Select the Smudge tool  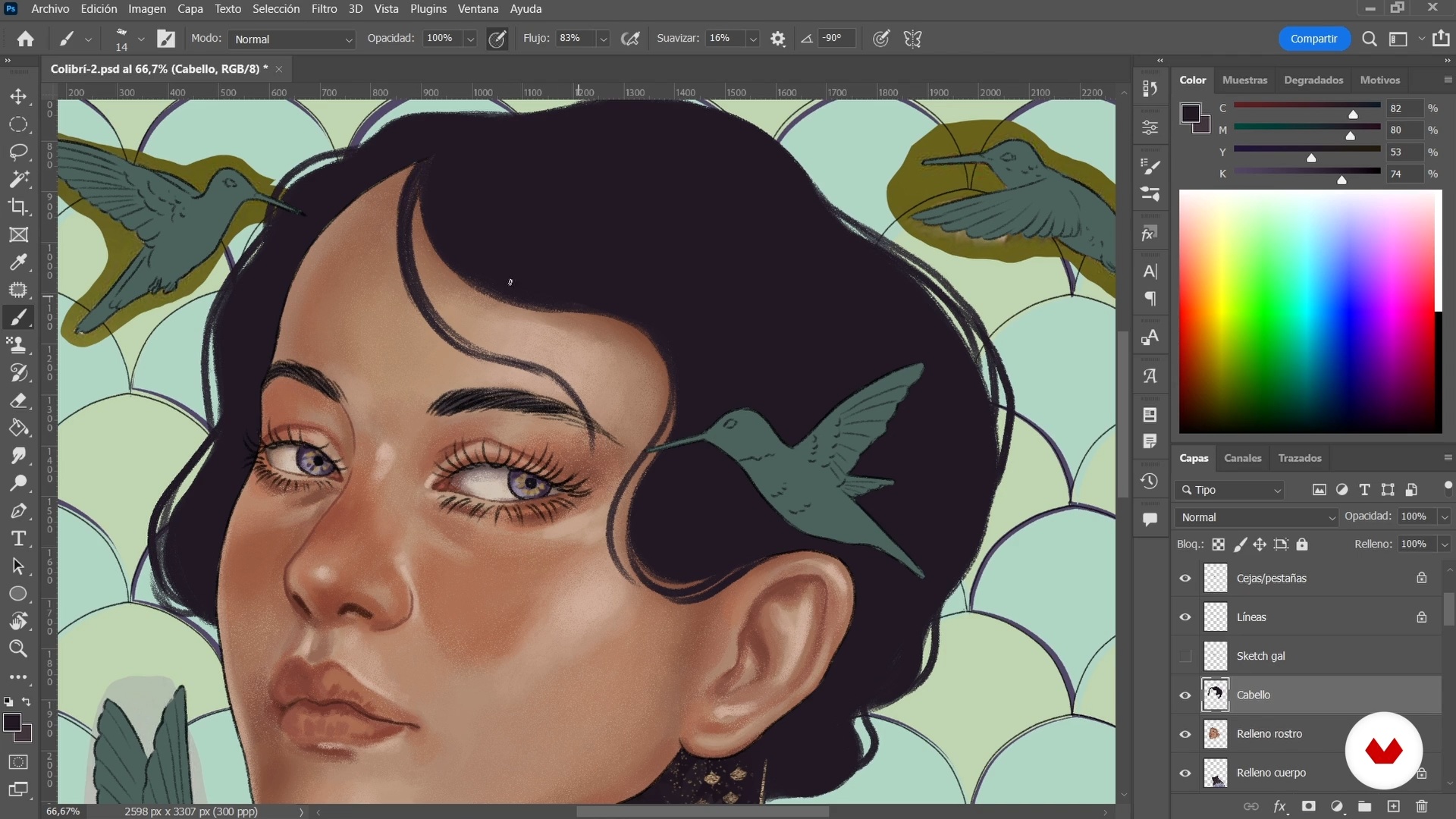(x=18, y=456)
